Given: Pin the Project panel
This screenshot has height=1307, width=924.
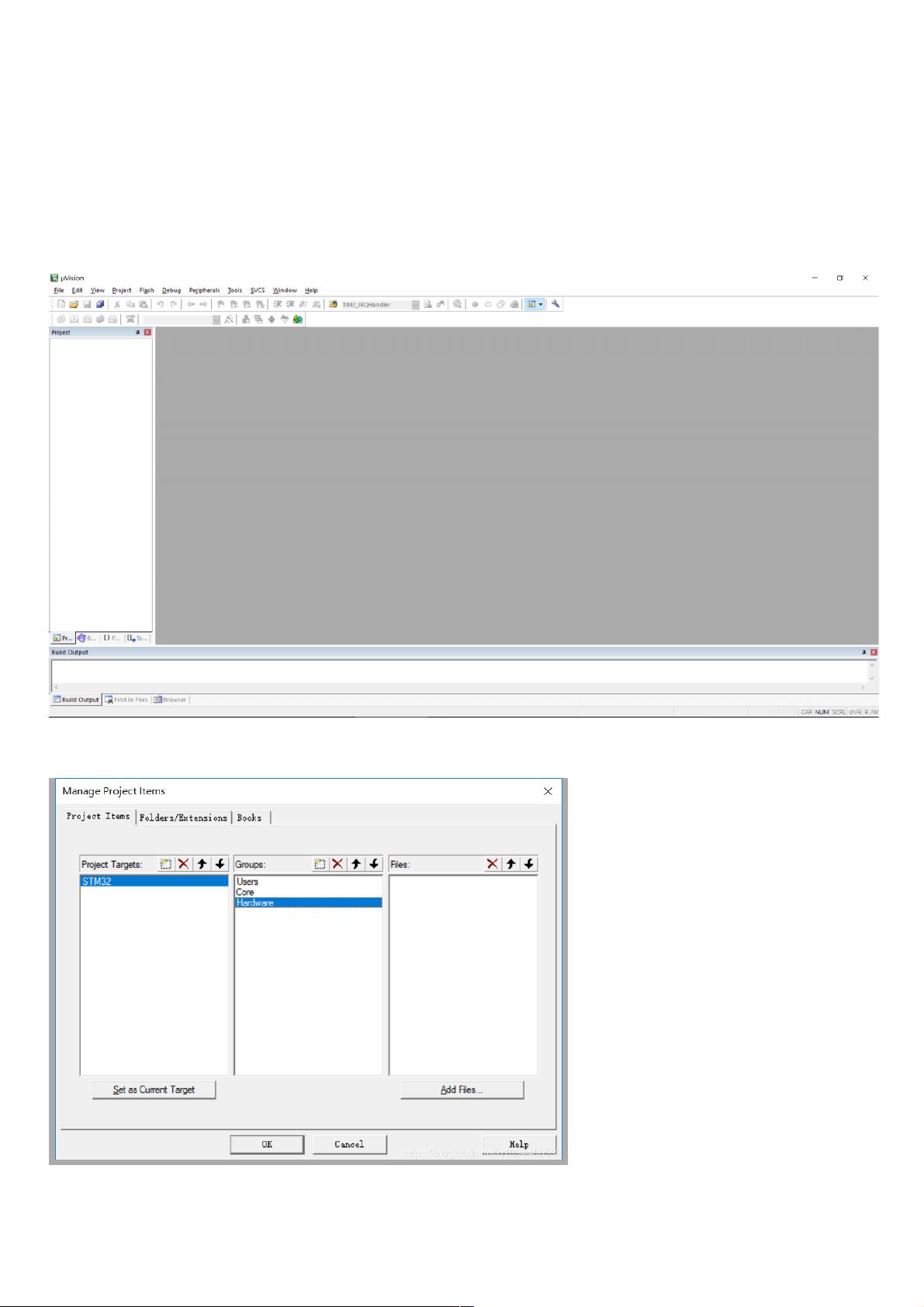Looking at the screenshot, I should coord(138,332).
